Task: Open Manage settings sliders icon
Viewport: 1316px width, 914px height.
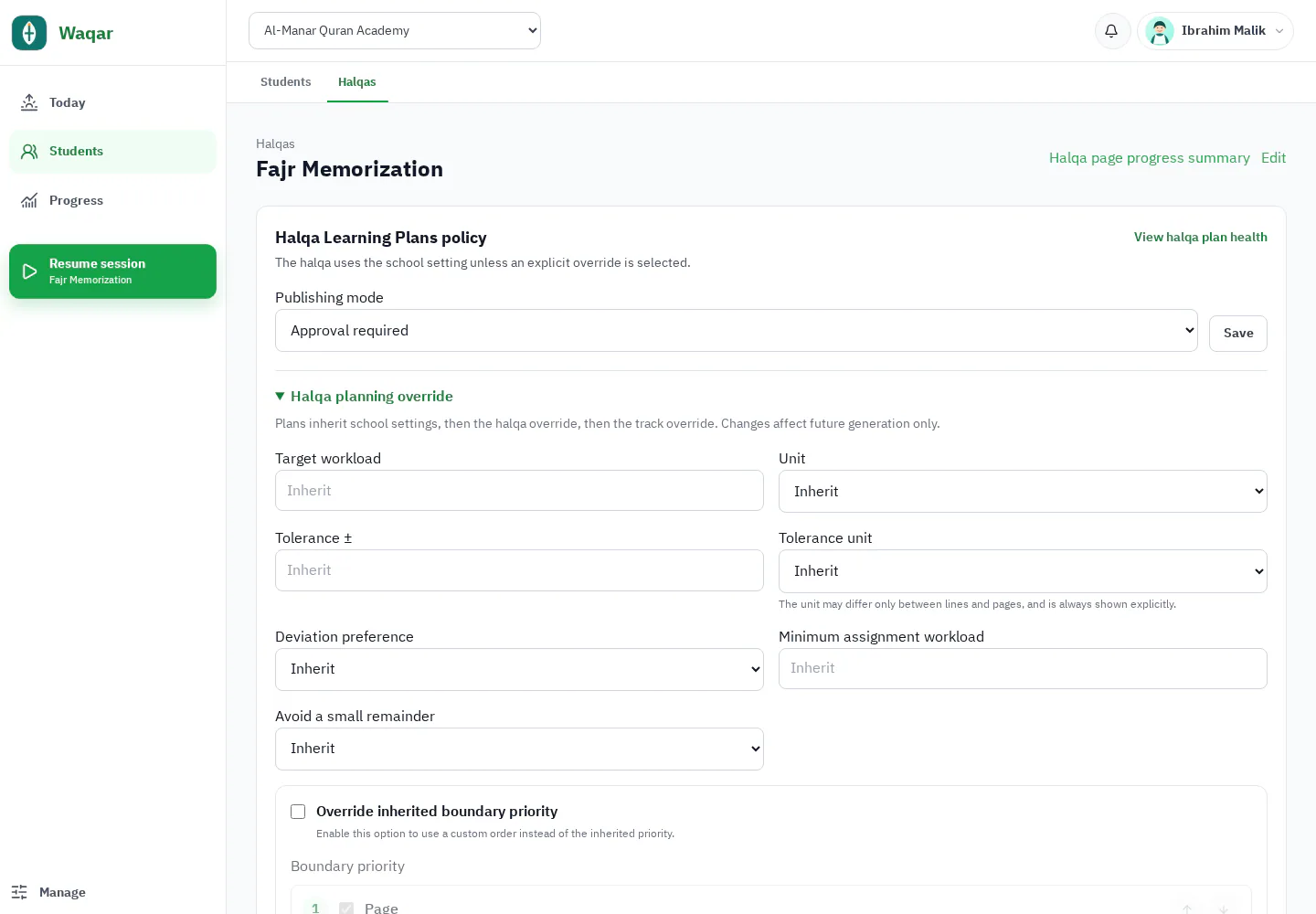Action: [x=19, y=892]
